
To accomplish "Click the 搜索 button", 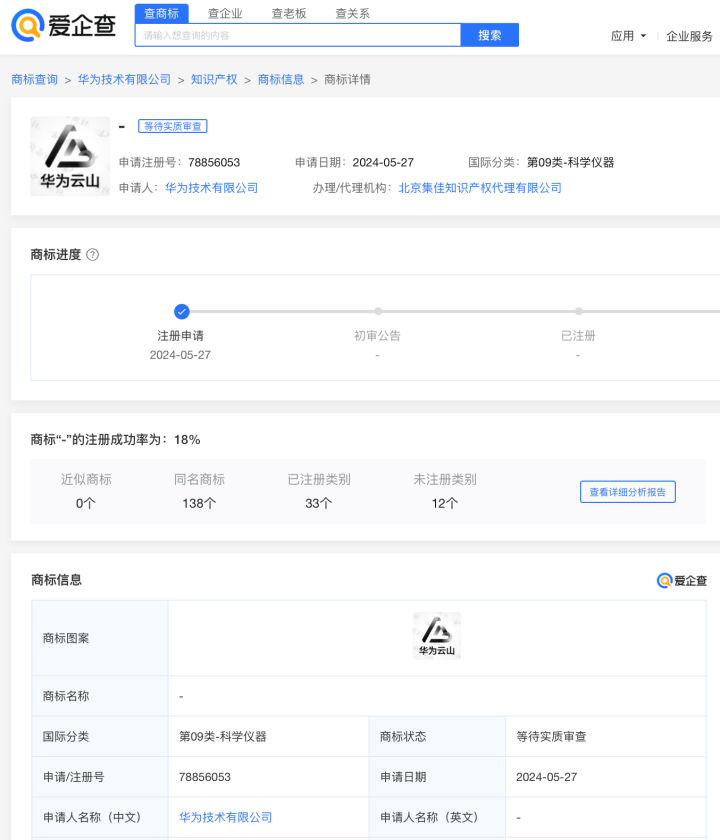I will [490, 35].
